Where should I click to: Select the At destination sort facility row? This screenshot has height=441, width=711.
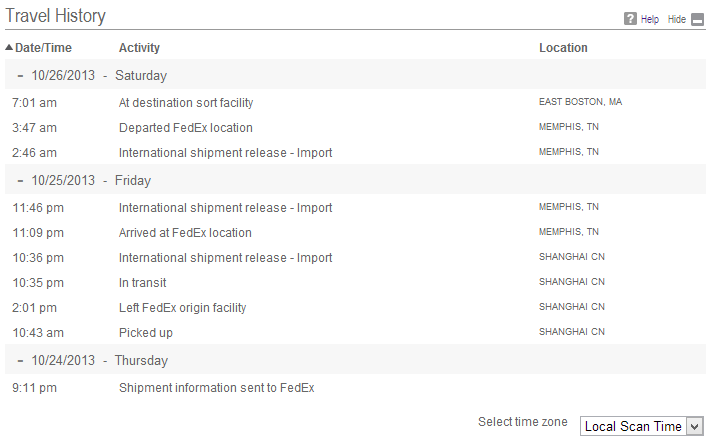[x=186, y=102]
